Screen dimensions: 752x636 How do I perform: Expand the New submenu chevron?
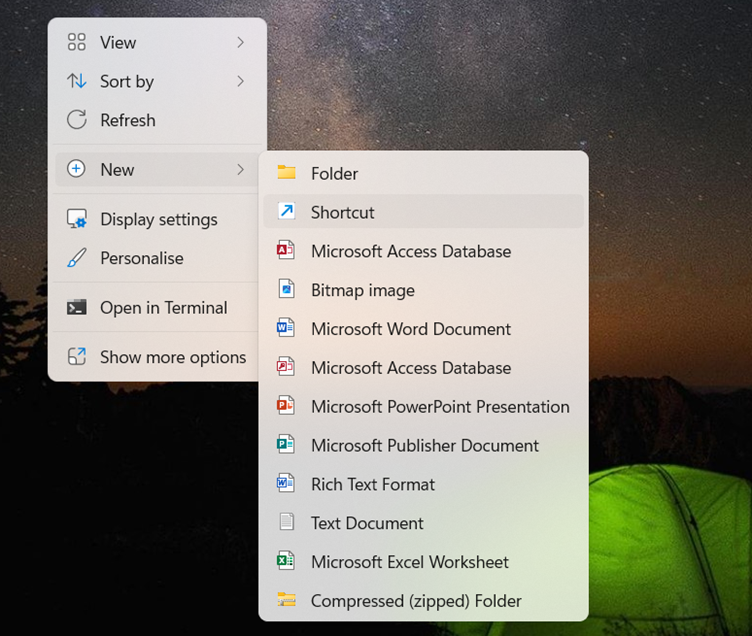point(240,169)
